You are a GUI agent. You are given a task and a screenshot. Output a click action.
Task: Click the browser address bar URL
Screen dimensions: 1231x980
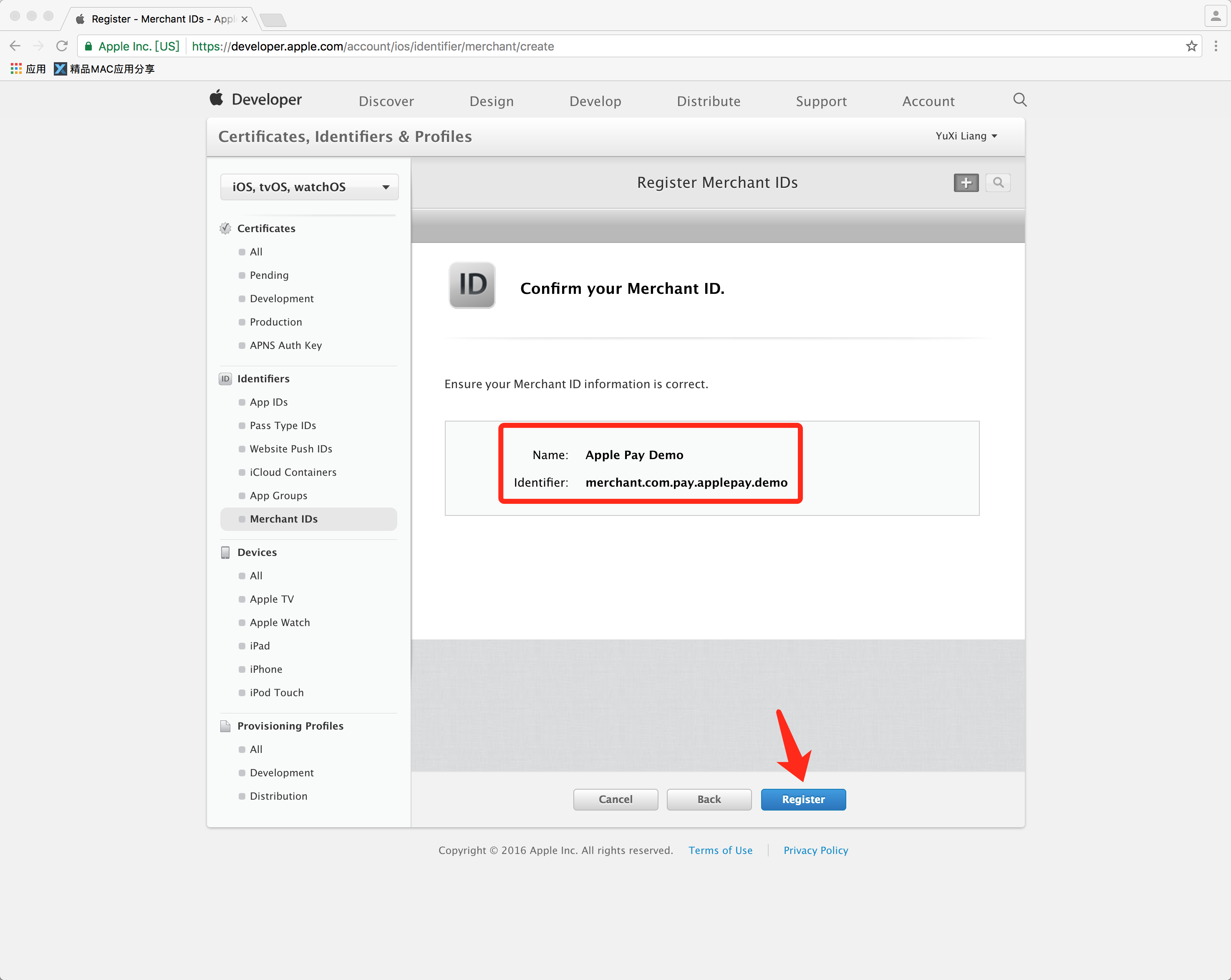coord(372,46)
